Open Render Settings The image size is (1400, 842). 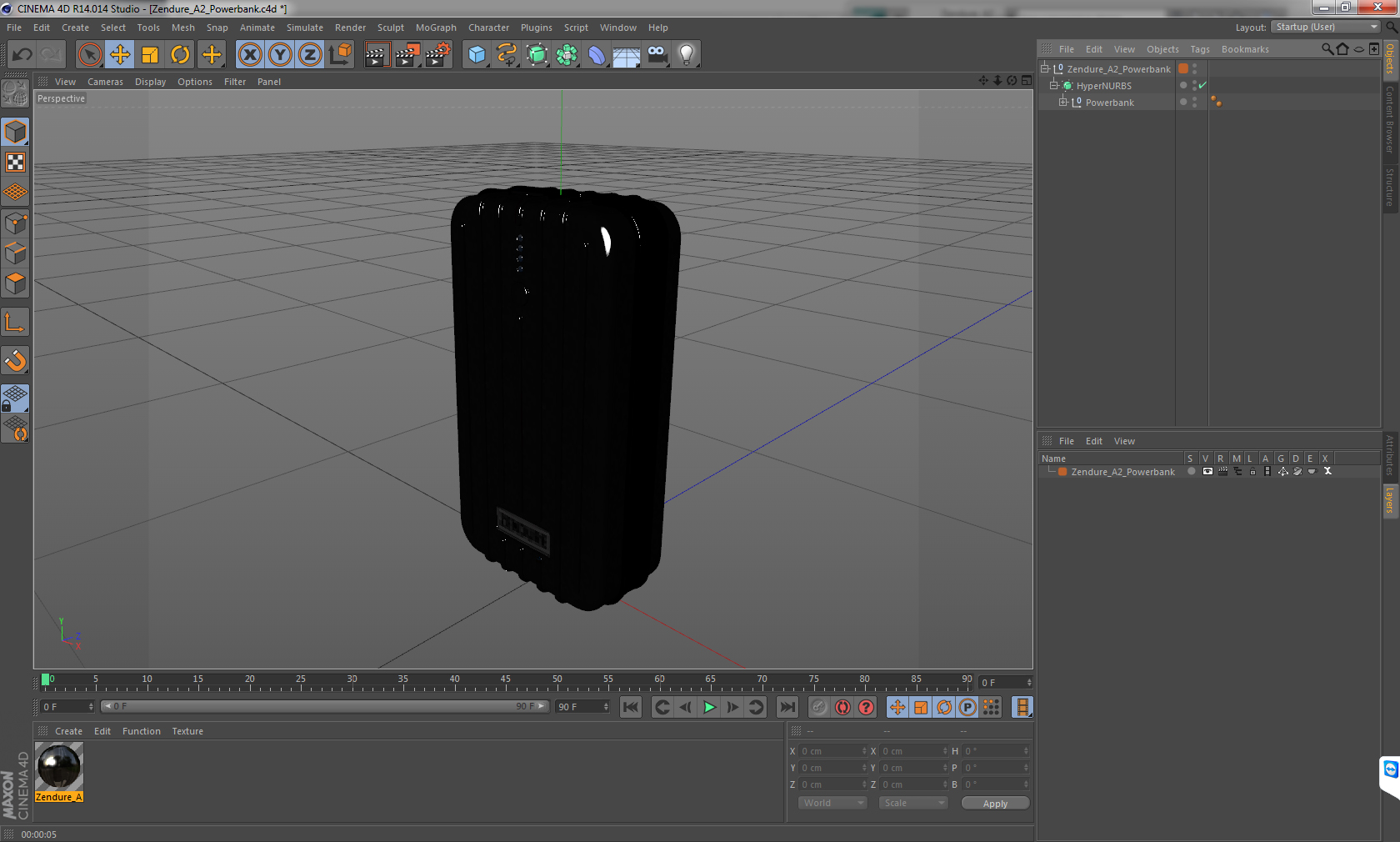pos(437,55)
